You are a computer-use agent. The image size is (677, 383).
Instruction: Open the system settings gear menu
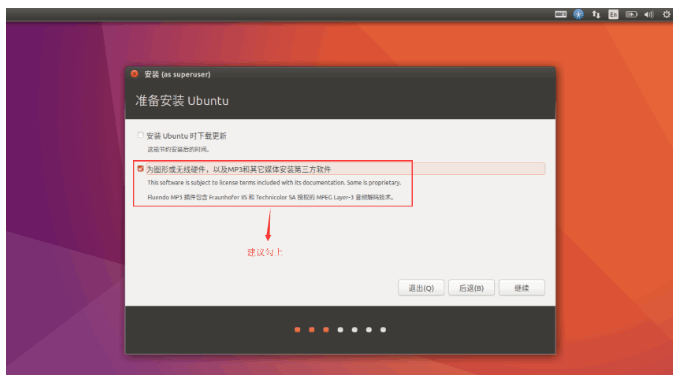pos(666,14)
